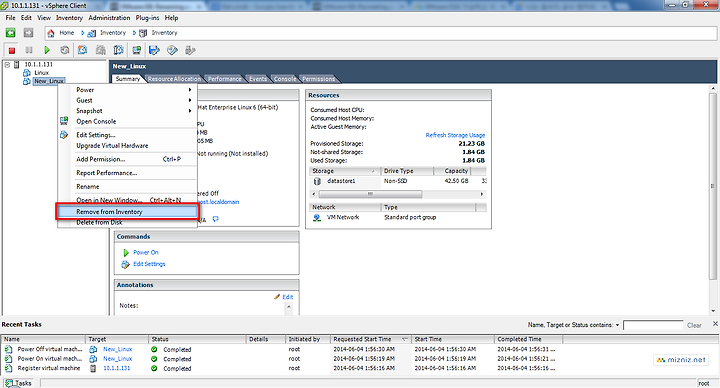Click the storage table horizontal scrollbar
This screenshot has height=388, width=720.
click(370, 194)
